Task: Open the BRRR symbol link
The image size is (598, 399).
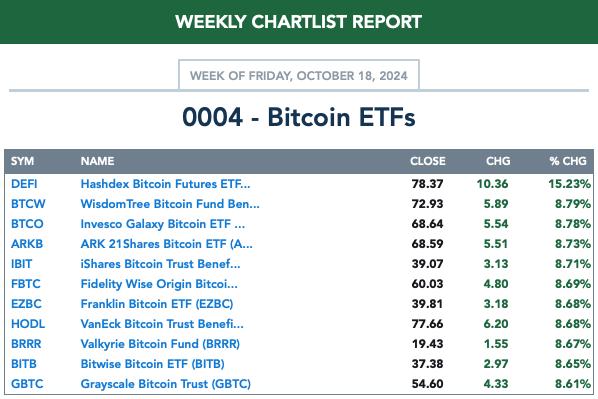Action: point(26,344)
